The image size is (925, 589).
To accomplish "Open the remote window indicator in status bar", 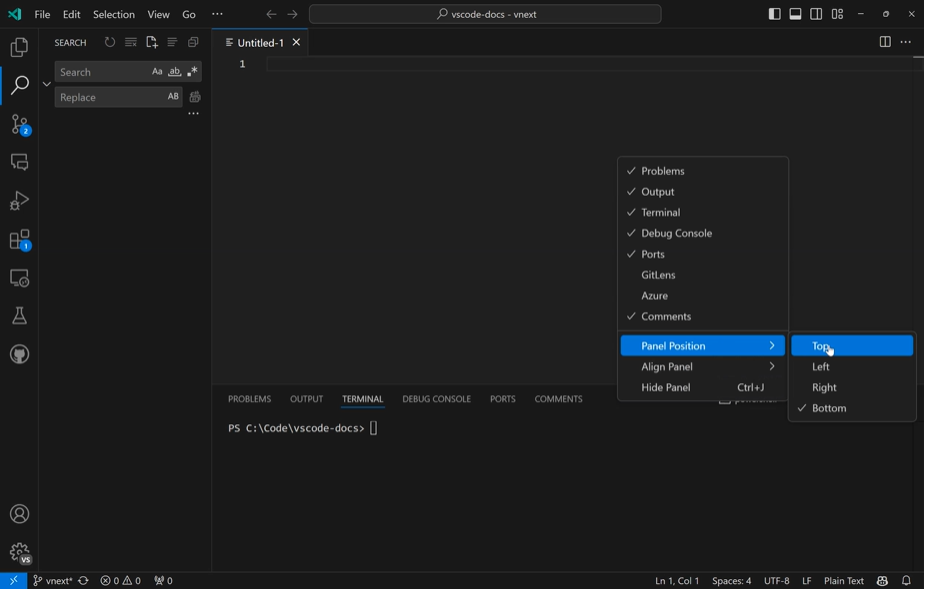I will coord(13,580).
